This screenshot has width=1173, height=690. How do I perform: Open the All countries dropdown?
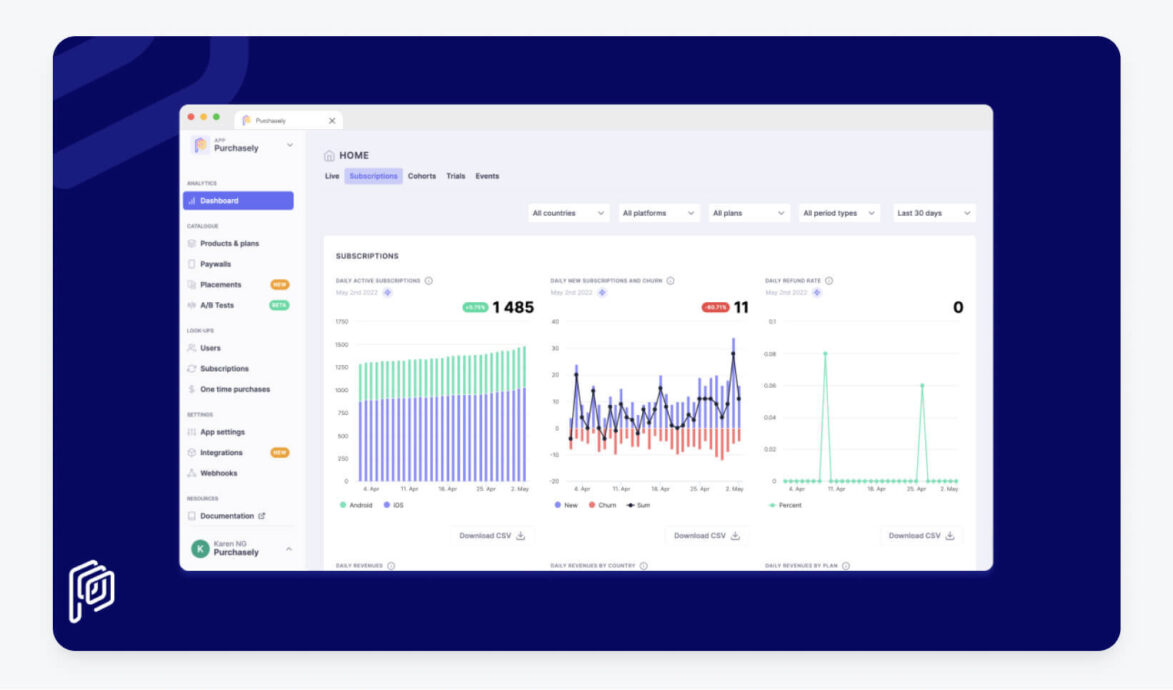pos(568,212)
